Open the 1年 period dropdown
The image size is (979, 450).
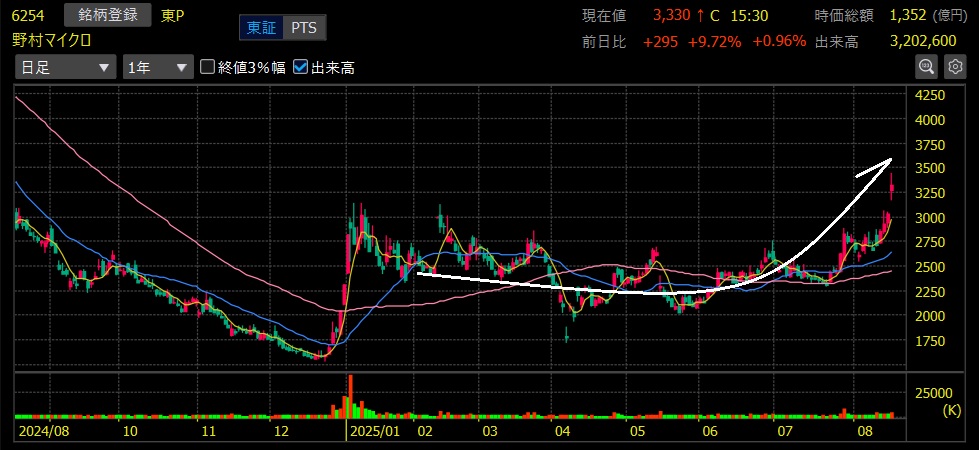[157, 67]
